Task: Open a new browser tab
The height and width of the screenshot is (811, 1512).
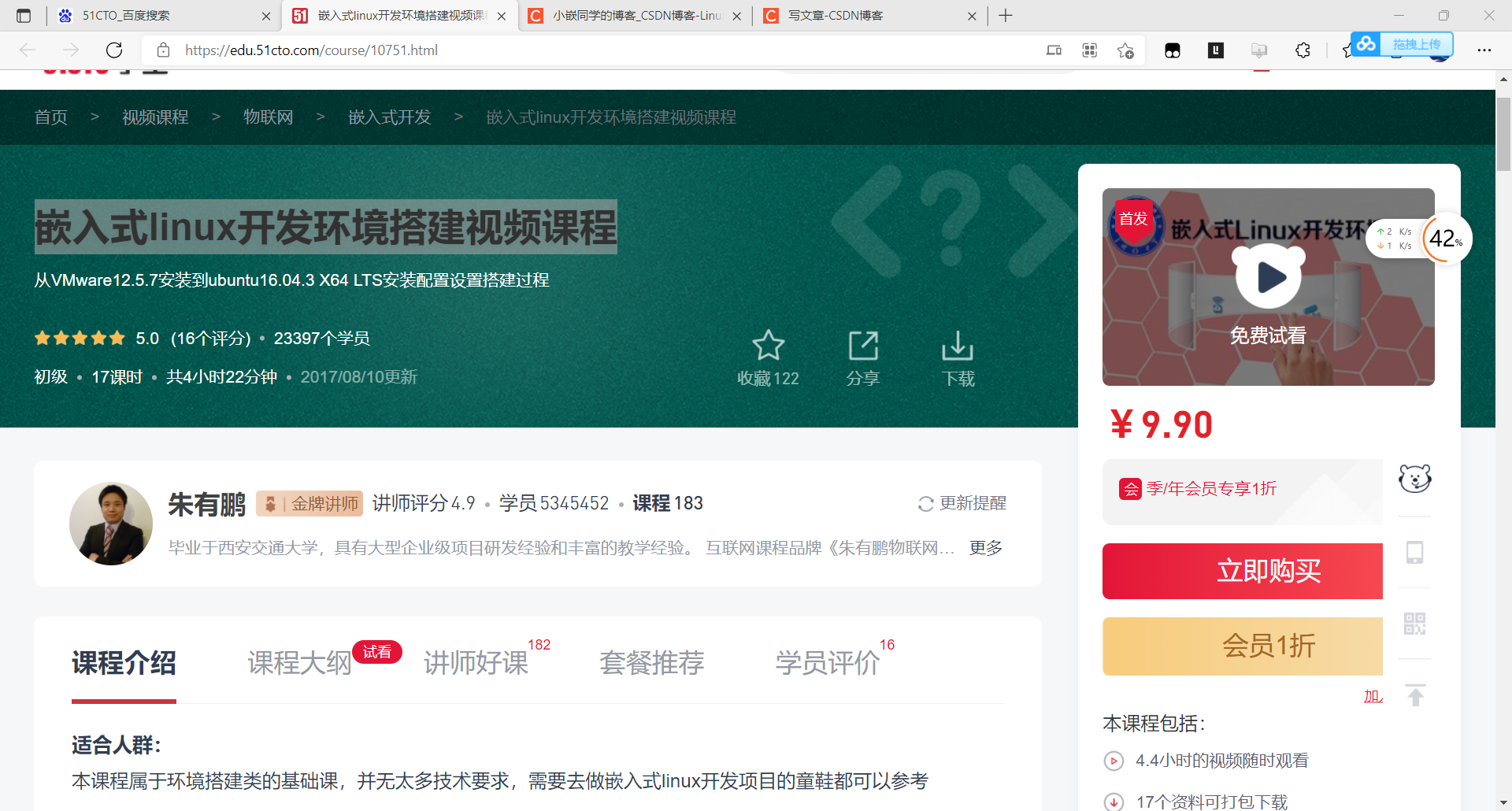Action: [x=1006, y=16]
